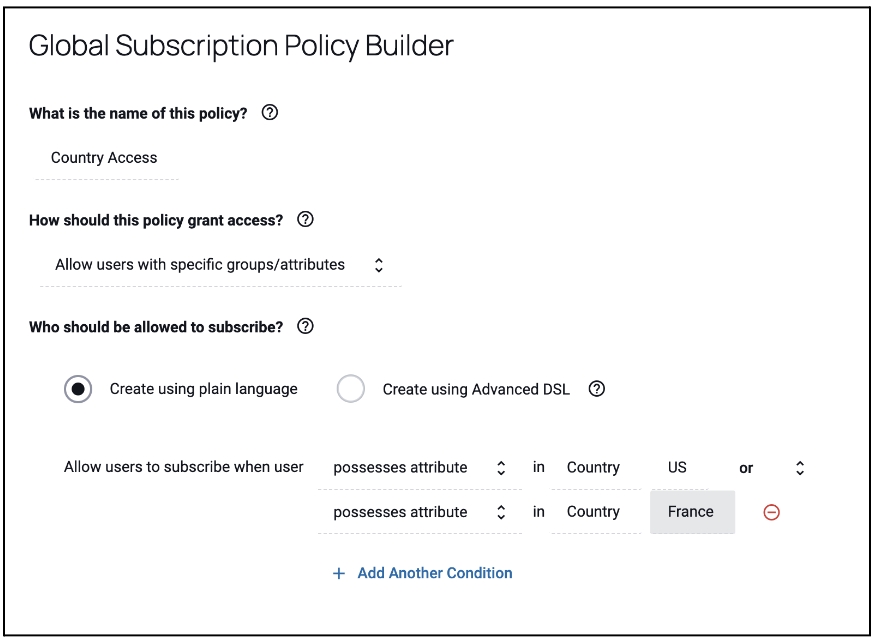This screenshot has width=880, height=642.
Task: Open the policy access type dropdown
Action: coord(220,265)
